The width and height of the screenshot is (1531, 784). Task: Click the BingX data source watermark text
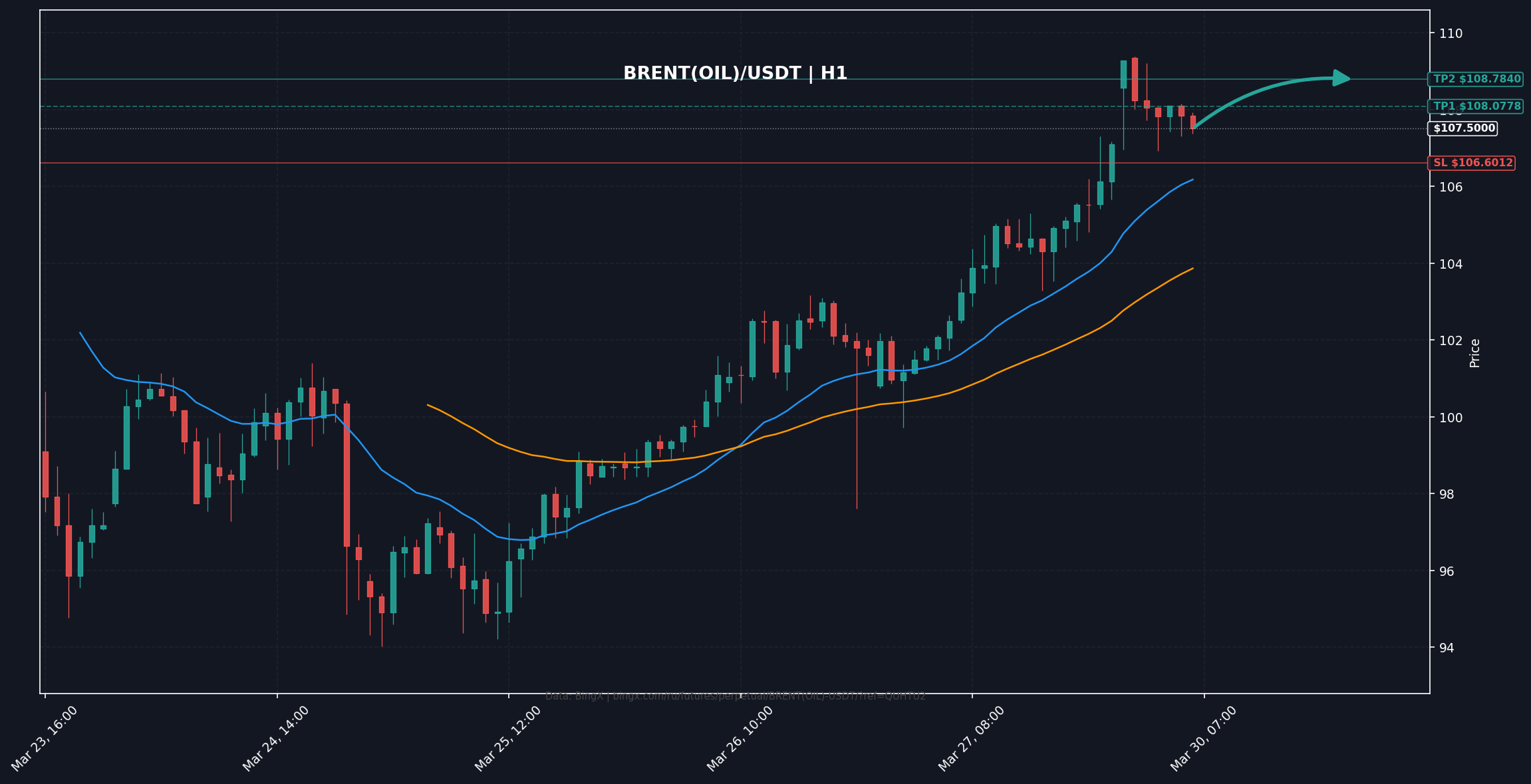735,696
